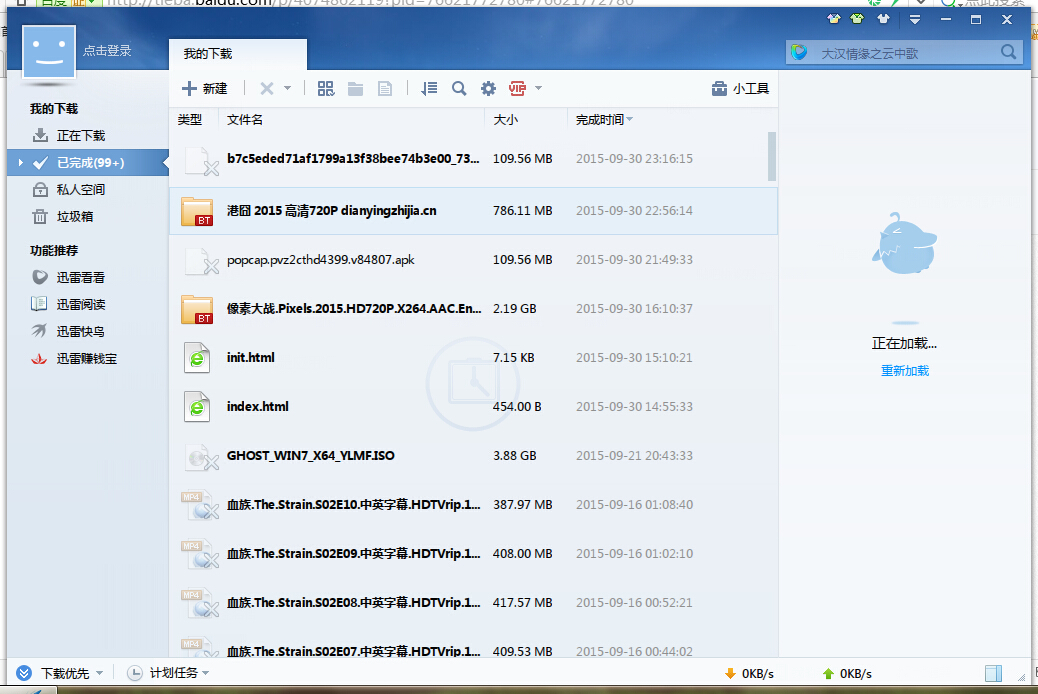Open 迅雷看看 in the sidebar

(87, 277)
